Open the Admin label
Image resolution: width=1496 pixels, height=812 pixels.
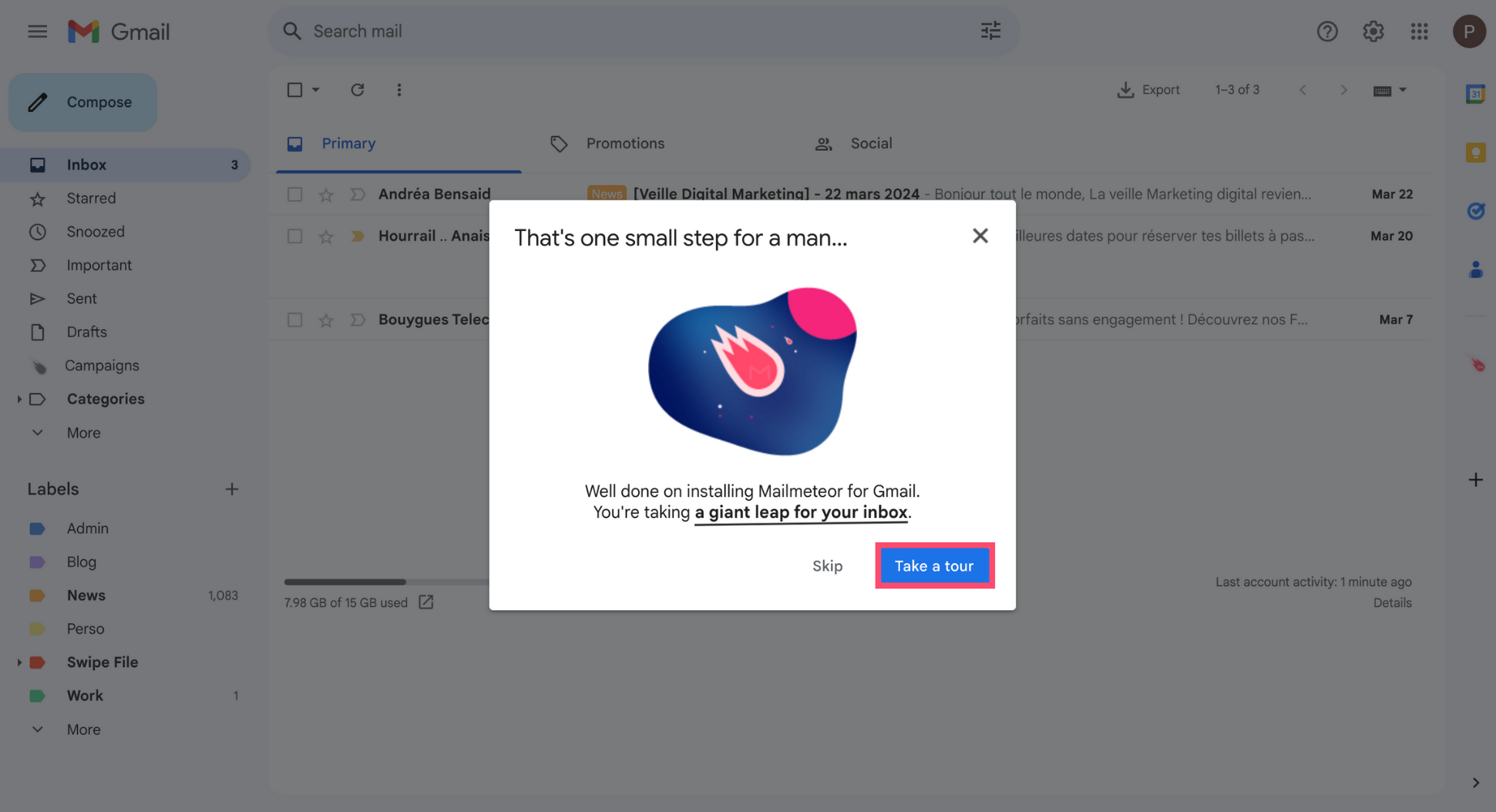(x=125, y=528)
